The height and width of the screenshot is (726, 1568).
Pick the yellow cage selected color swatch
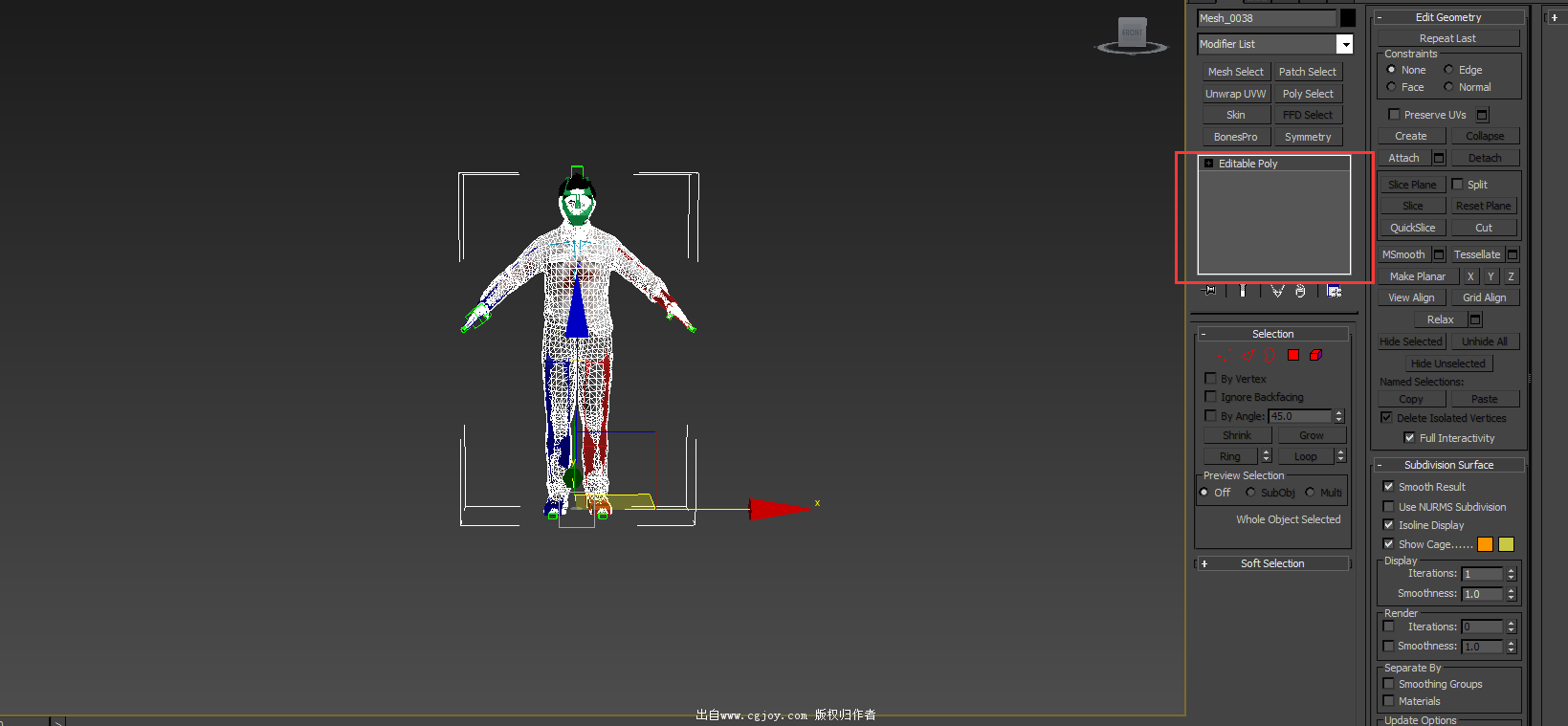1506,544
